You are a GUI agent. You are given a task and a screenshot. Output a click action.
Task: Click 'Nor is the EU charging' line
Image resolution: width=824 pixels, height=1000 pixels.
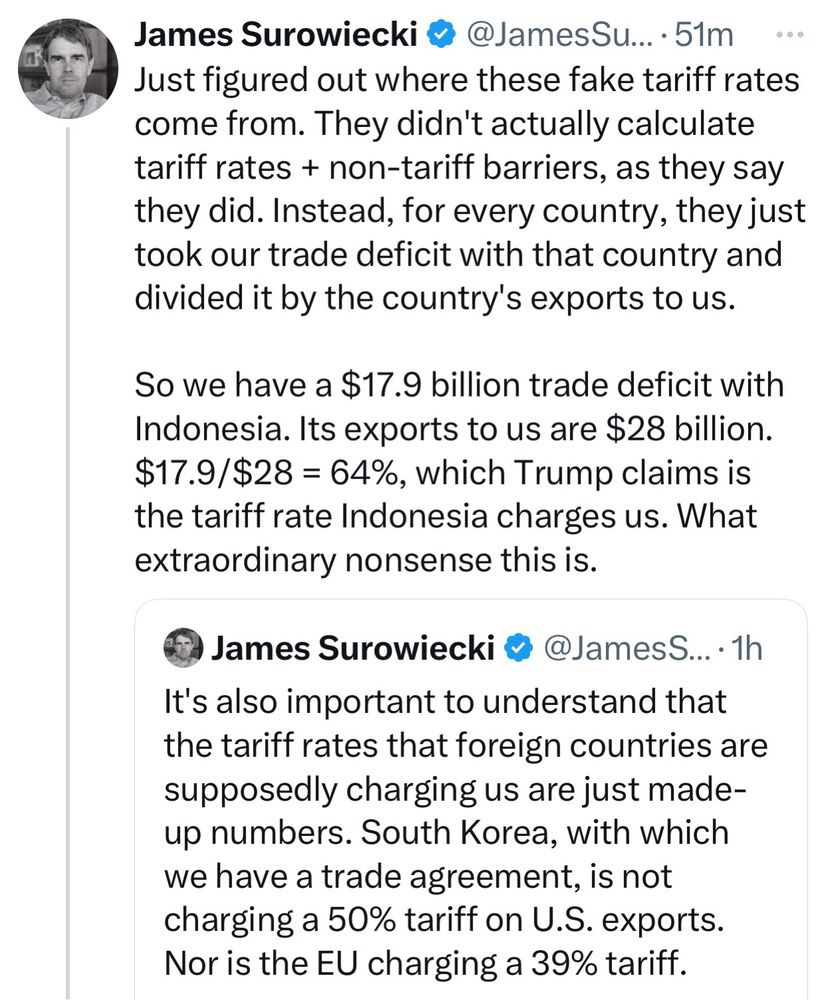click(x=425, y=964)
